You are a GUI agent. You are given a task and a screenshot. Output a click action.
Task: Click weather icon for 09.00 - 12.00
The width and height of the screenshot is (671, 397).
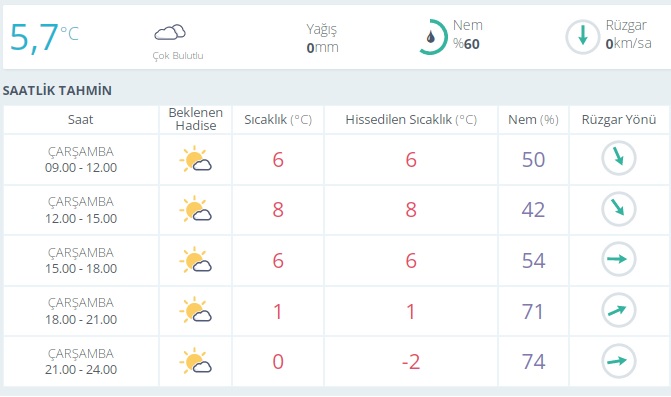196,160
